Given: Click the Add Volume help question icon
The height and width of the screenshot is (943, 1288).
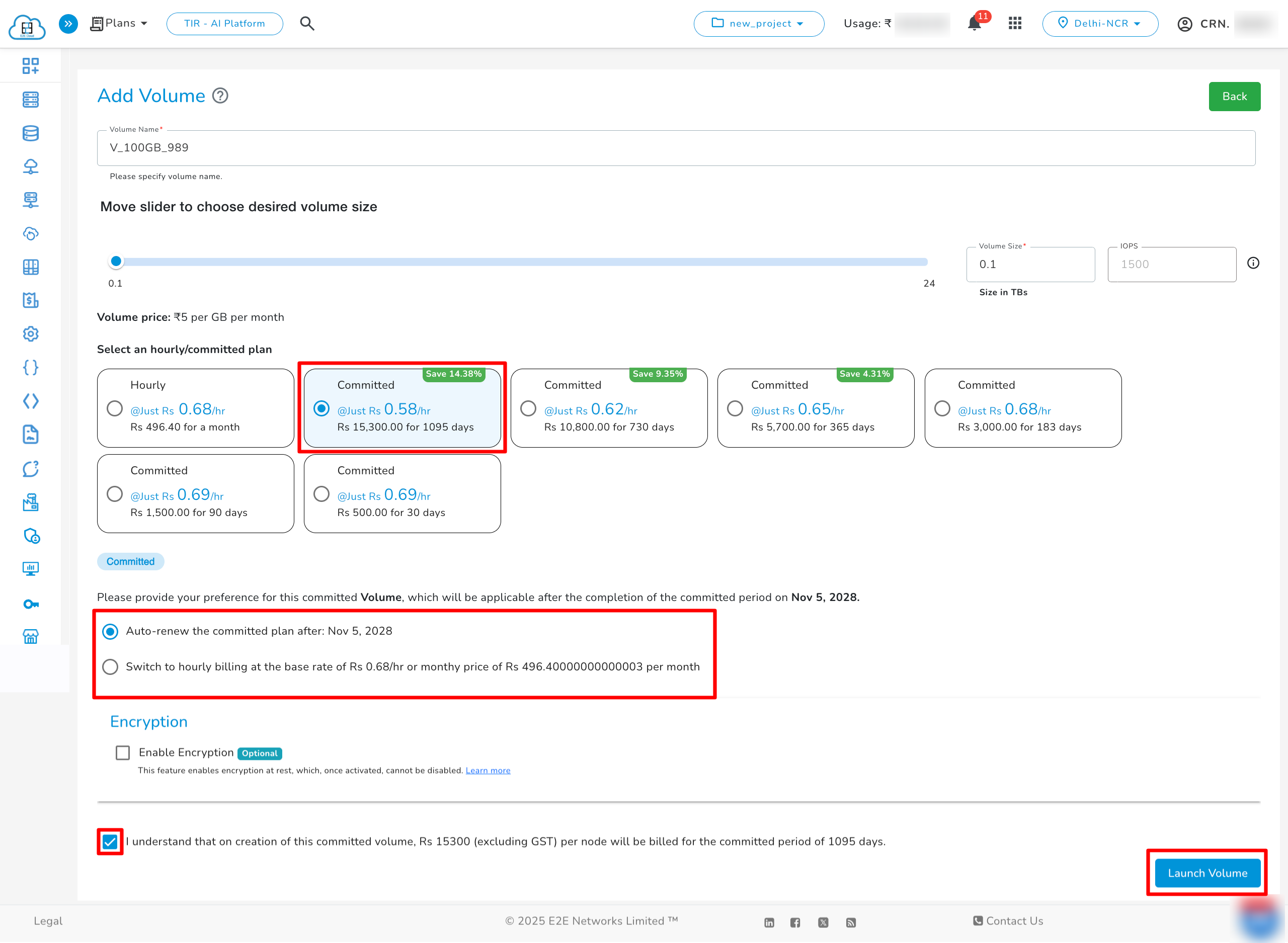Looking at the screenshot, I should (220, 96).
